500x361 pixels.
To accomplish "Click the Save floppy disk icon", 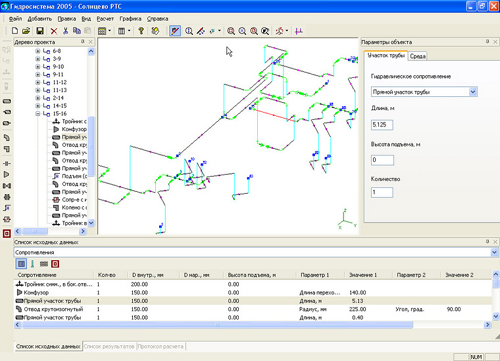I will [x=40, y=31].
